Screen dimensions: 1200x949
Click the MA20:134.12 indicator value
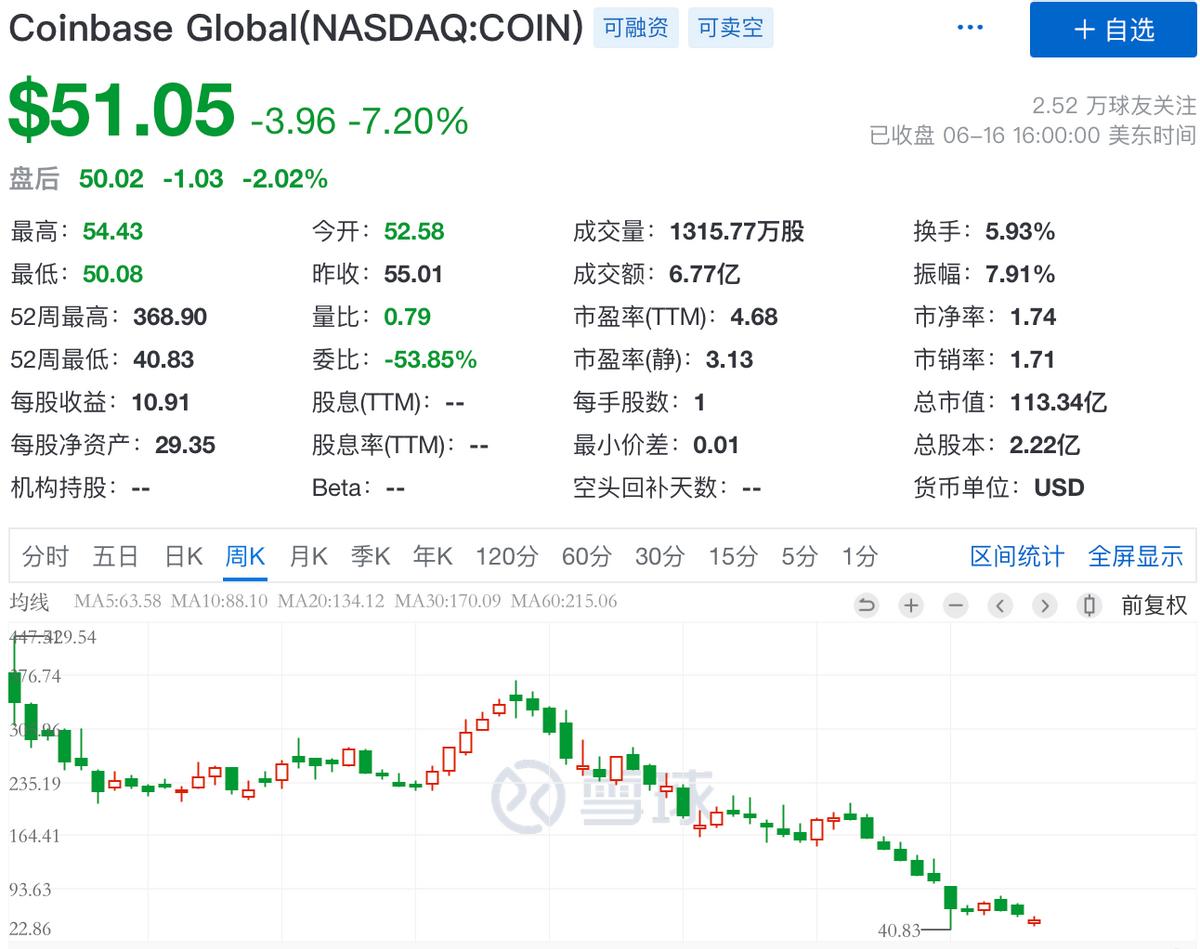pyautogui.click(x=331, y=602)
